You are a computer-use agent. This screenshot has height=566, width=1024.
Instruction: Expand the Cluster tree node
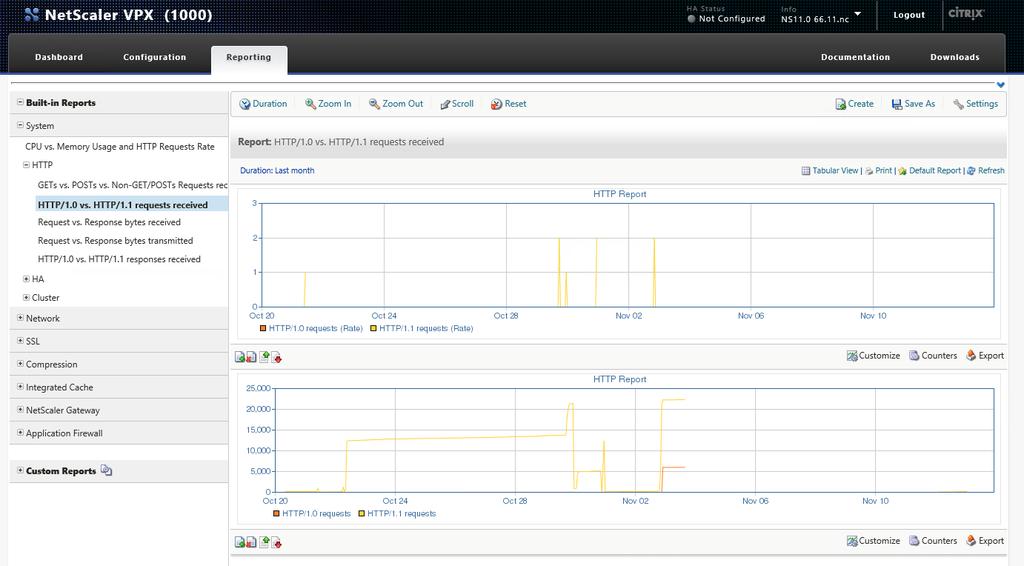(x=27, y=297)
